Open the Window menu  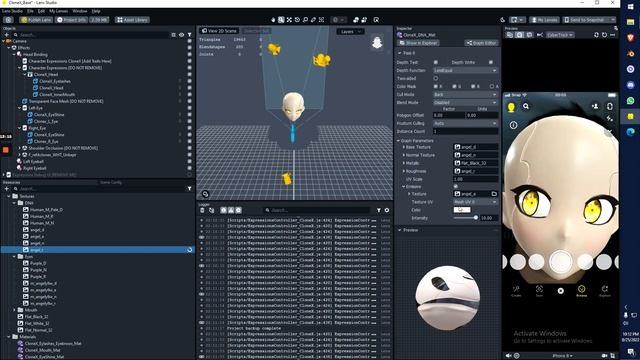80,11
